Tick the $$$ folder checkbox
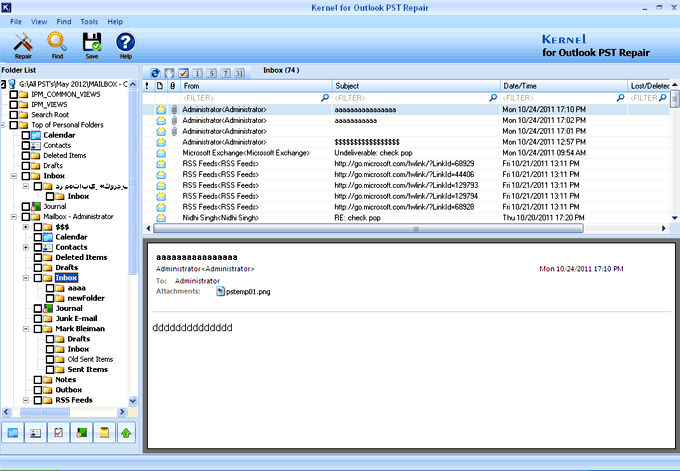The width and height of the screenshot is (680, 471). click(38, 227)
